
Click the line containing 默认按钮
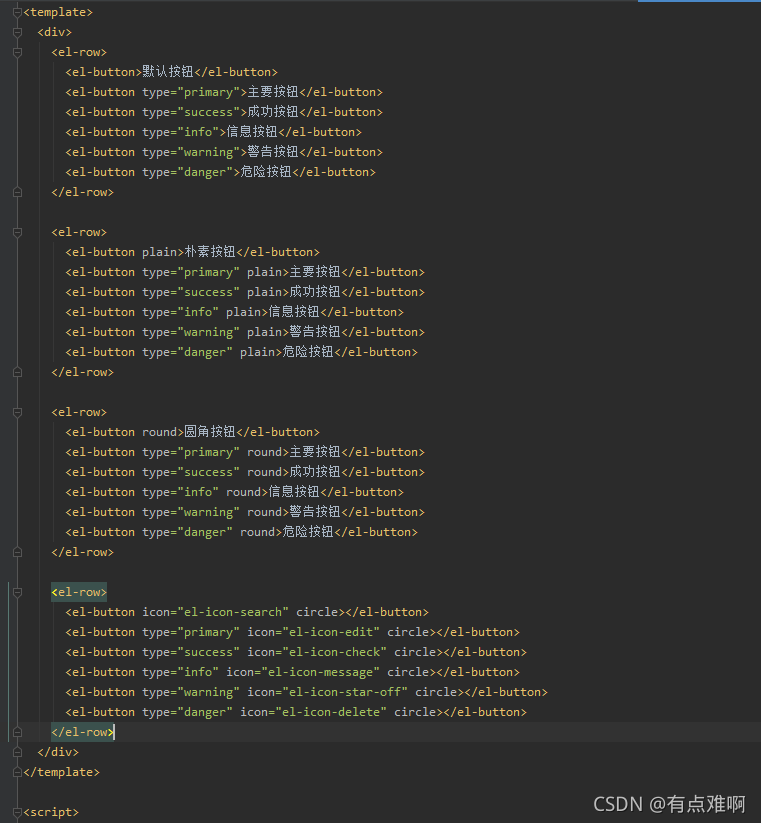click(x=171, y=72)
